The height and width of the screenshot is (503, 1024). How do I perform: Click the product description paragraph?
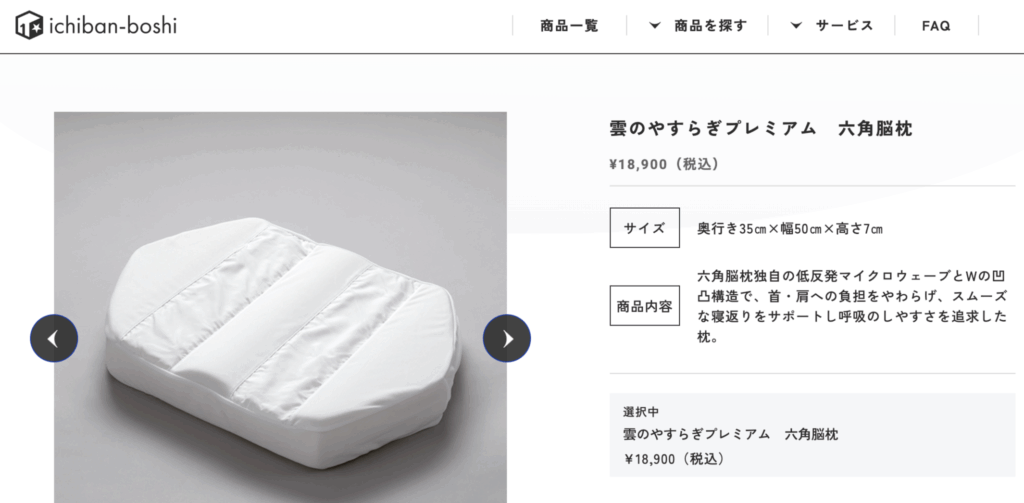tap(852, 306)
